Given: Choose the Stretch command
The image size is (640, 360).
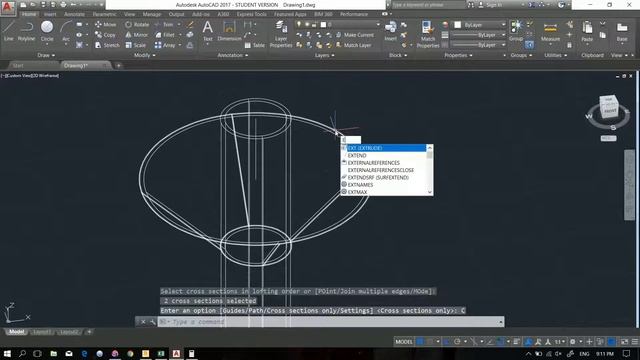Looking at the screenshot, I should pyautogui.click(x=107, y=45).
